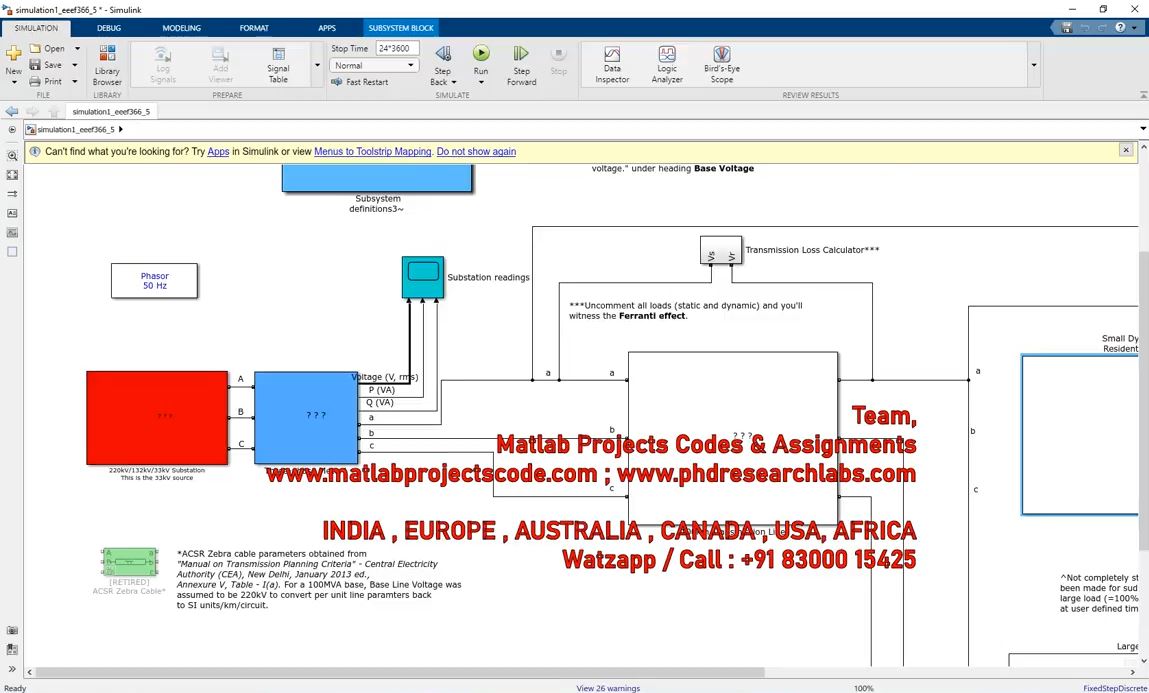The height and width of the screenshot is (693, 1149).
Task: Click the Open folder icon
Action: coord(34,48)
